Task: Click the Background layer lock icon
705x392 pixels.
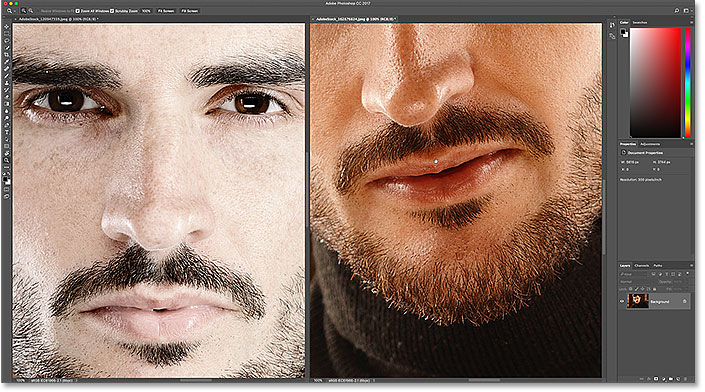Action: pyautogui.click(x=684, y=301)
